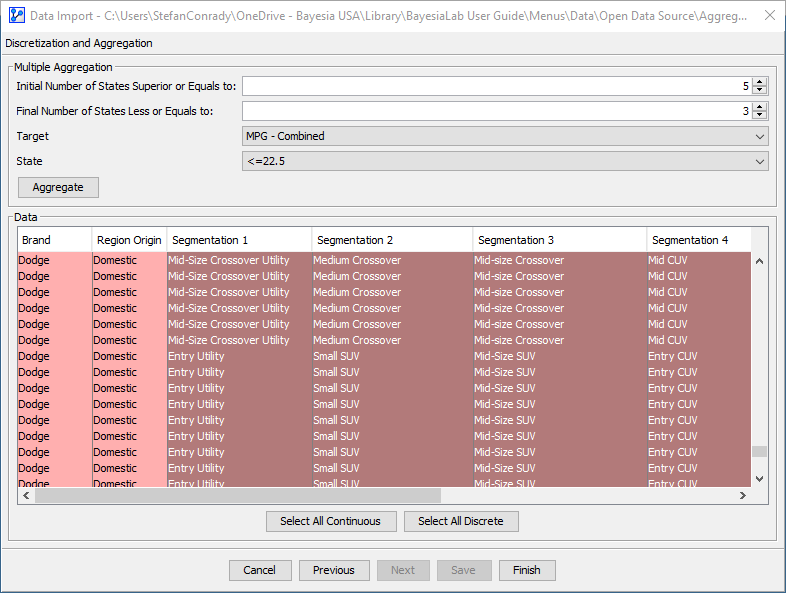Viewport: 786px width, 593px height.
Task: Click the Initial Number of States input field
Action: [x=497, y=86]
